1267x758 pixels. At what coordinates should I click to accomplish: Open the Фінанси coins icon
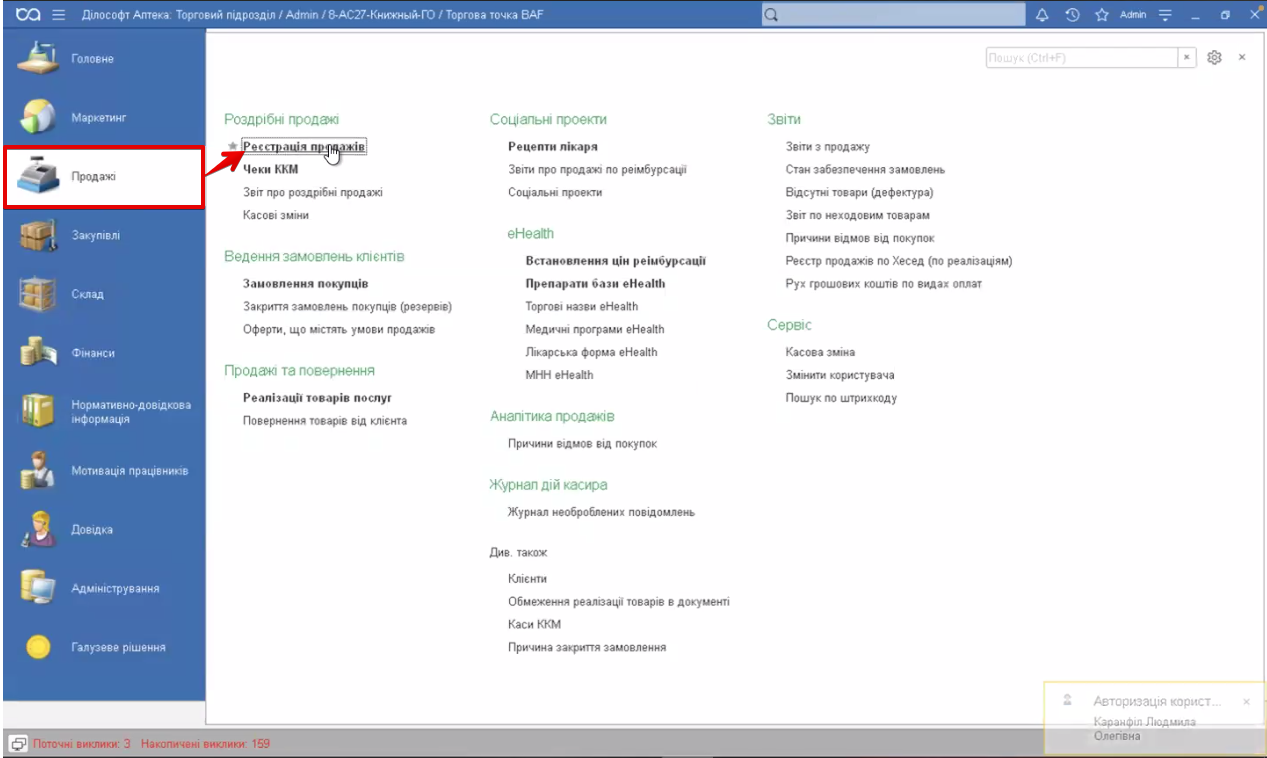click(x=38, y=353)
